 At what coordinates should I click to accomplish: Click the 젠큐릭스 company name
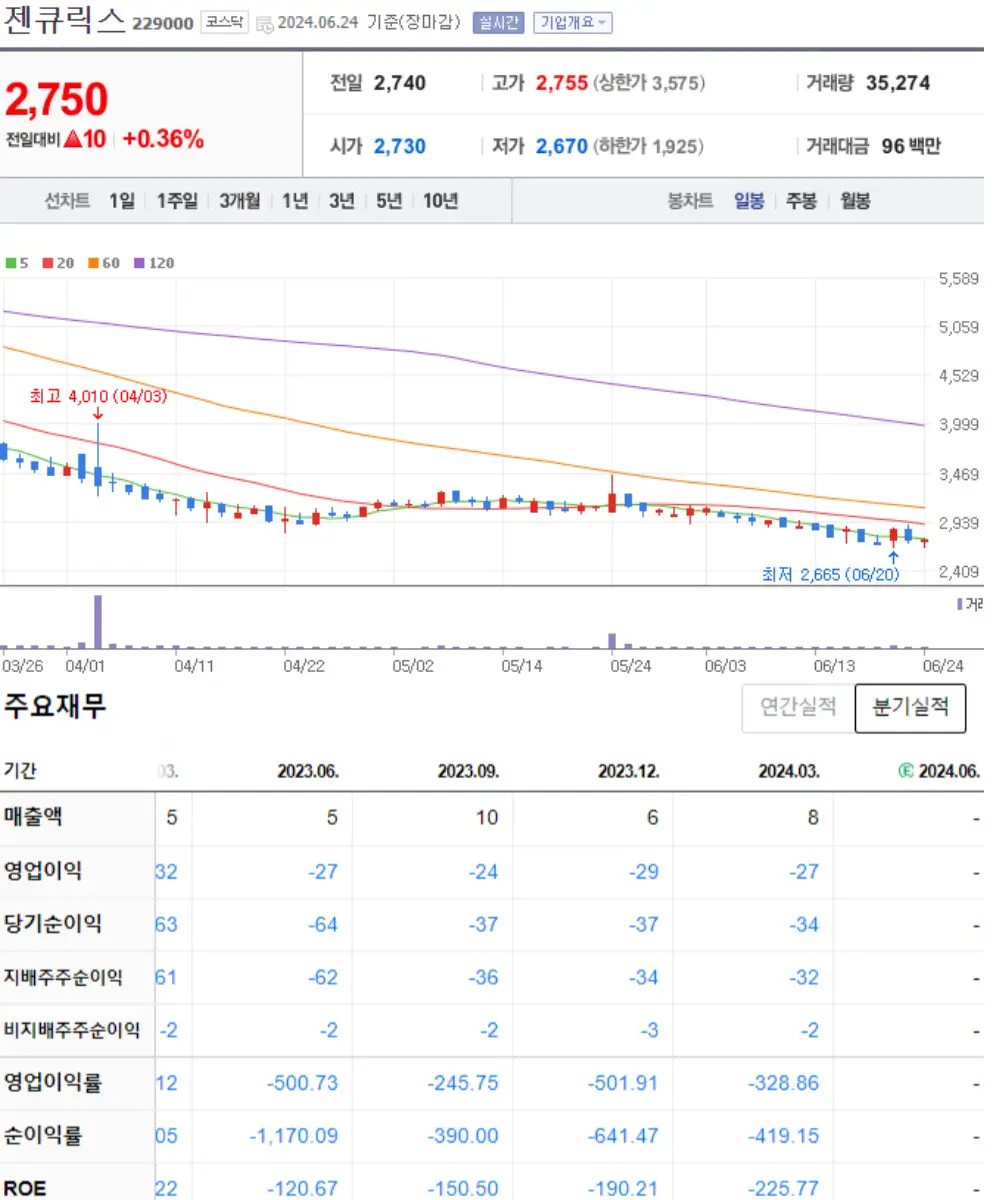tap(64, 21)
